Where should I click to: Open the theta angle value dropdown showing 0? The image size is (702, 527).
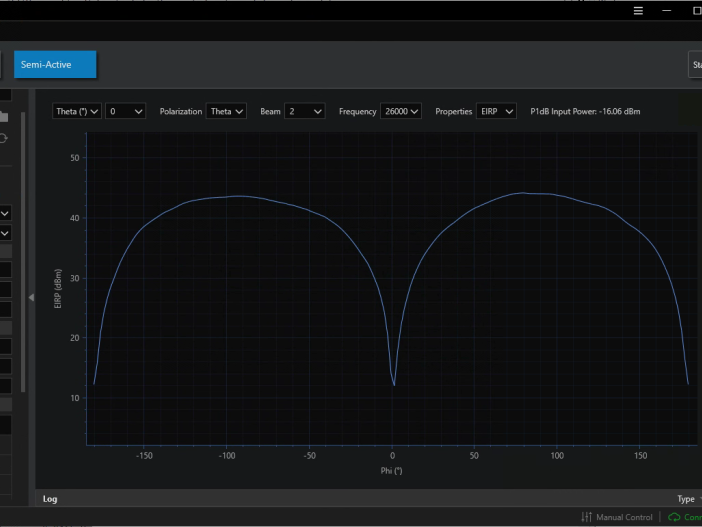click(x=126, y=112)
